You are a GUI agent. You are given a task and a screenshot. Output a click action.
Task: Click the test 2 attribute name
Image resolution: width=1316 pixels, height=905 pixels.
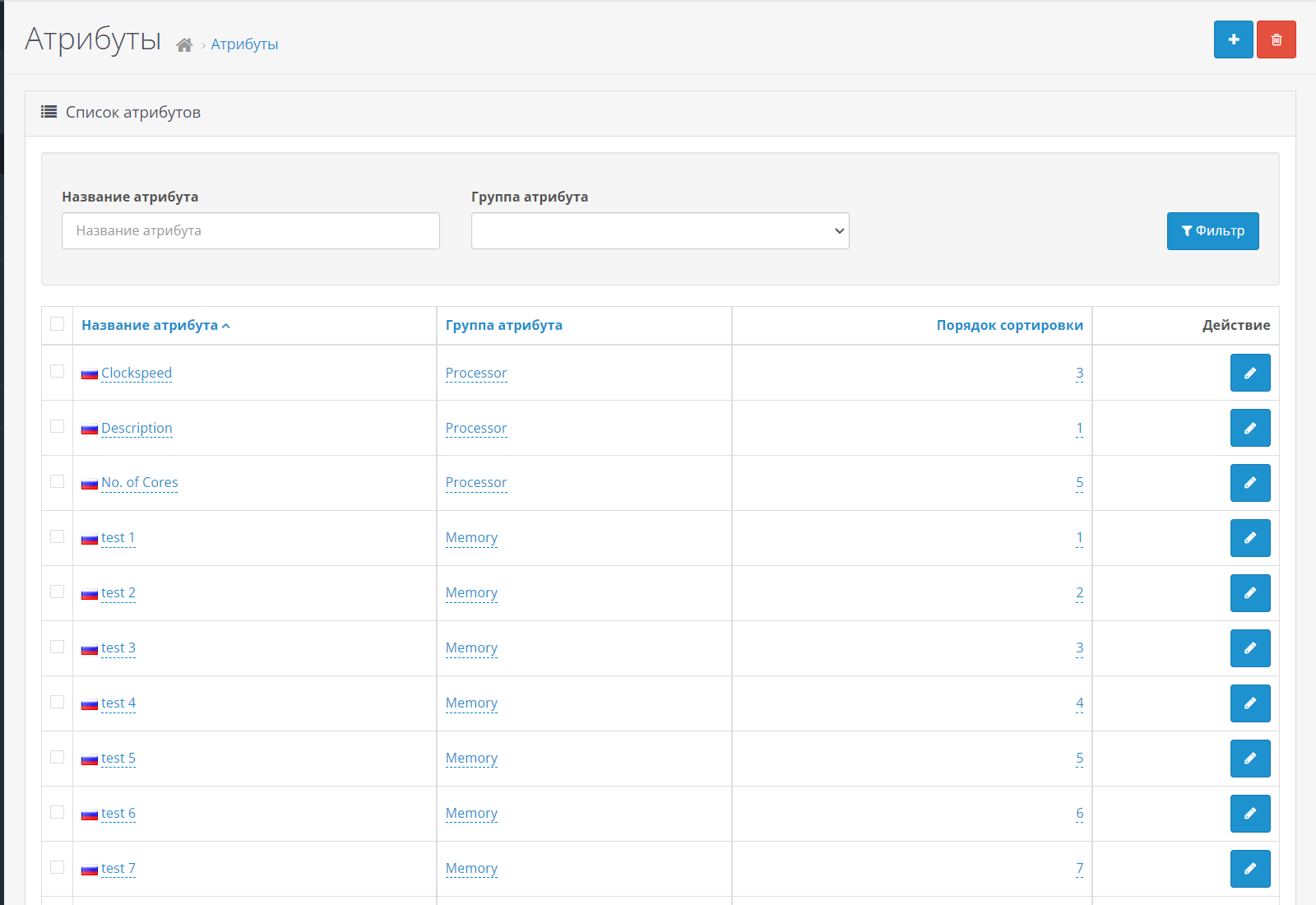click(118, 592)
